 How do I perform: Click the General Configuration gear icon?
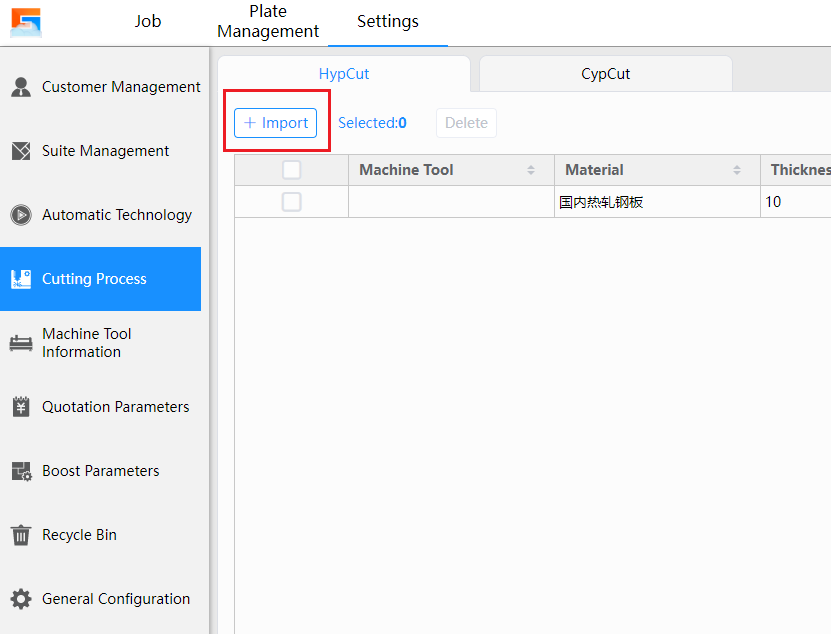coord(21,599)
